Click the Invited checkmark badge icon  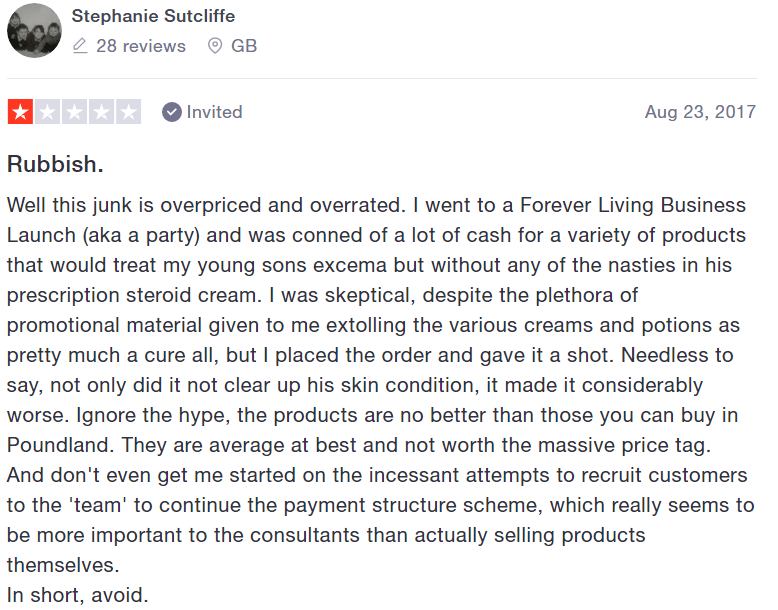172,112
